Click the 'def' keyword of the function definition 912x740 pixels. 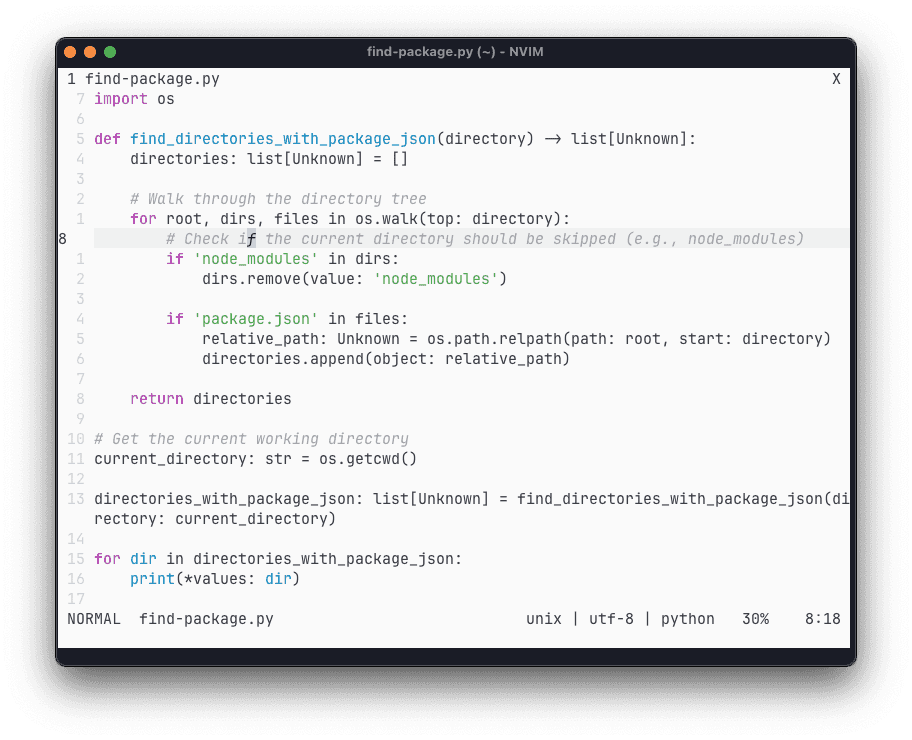[107, 139]
